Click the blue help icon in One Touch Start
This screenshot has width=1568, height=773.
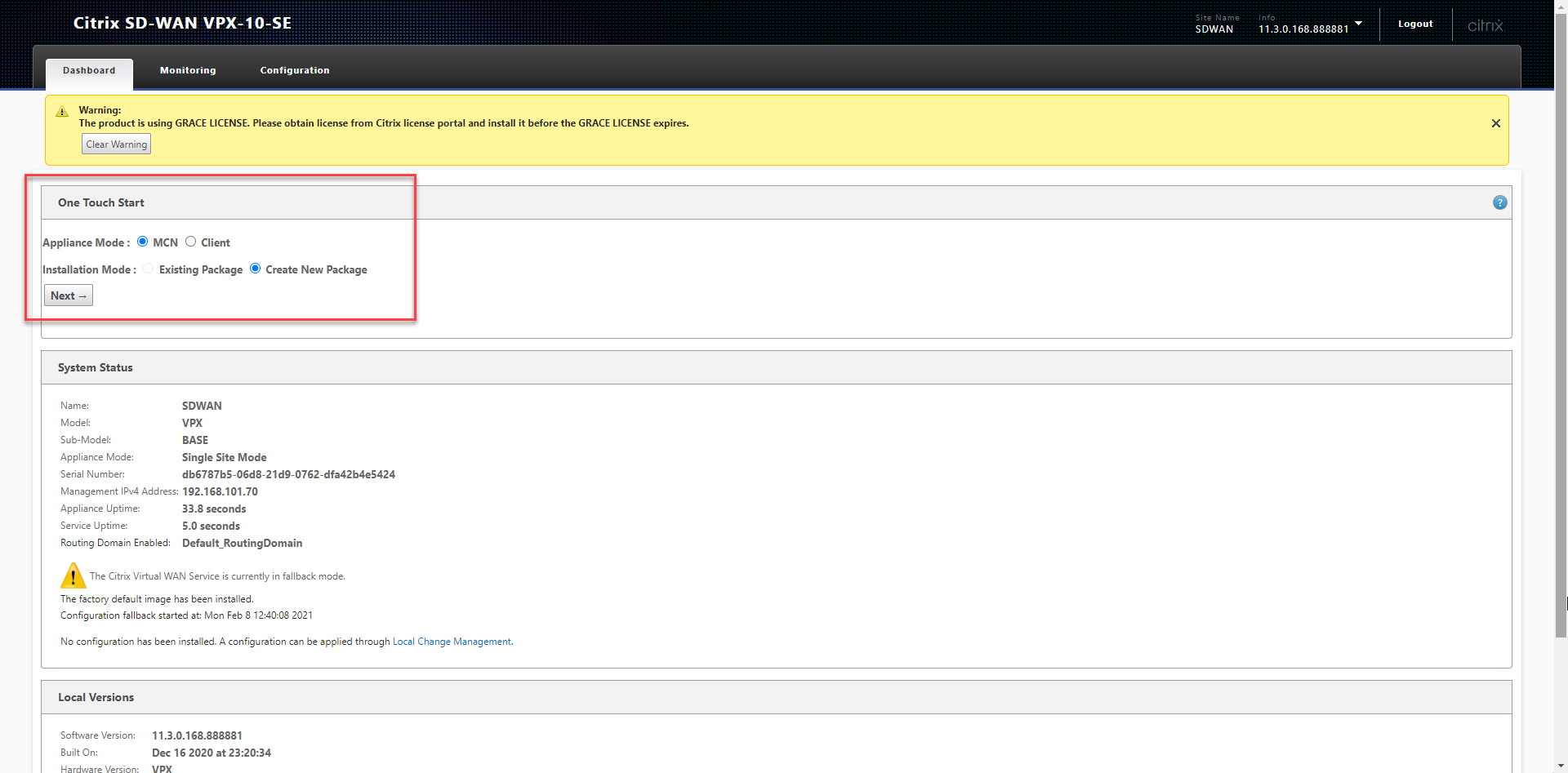pos(1499,202)
